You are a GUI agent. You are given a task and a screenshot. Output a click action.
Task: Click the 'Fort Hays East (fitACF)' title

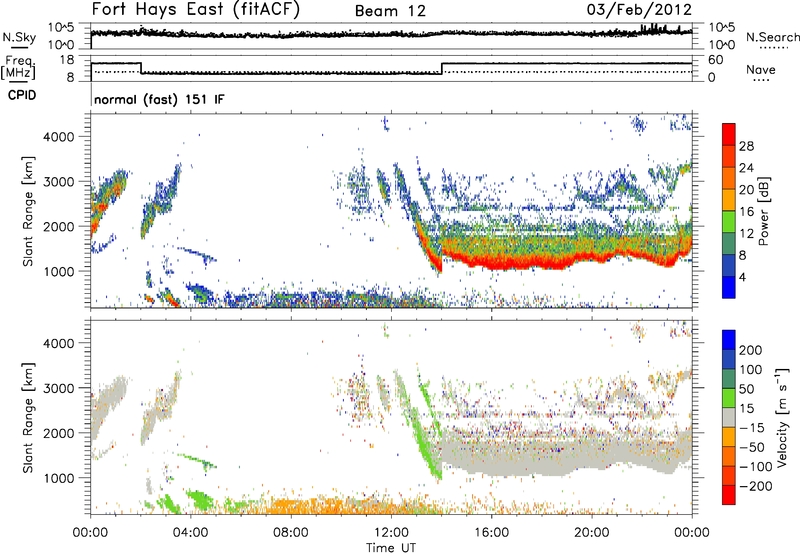click(x=196, y=10)
